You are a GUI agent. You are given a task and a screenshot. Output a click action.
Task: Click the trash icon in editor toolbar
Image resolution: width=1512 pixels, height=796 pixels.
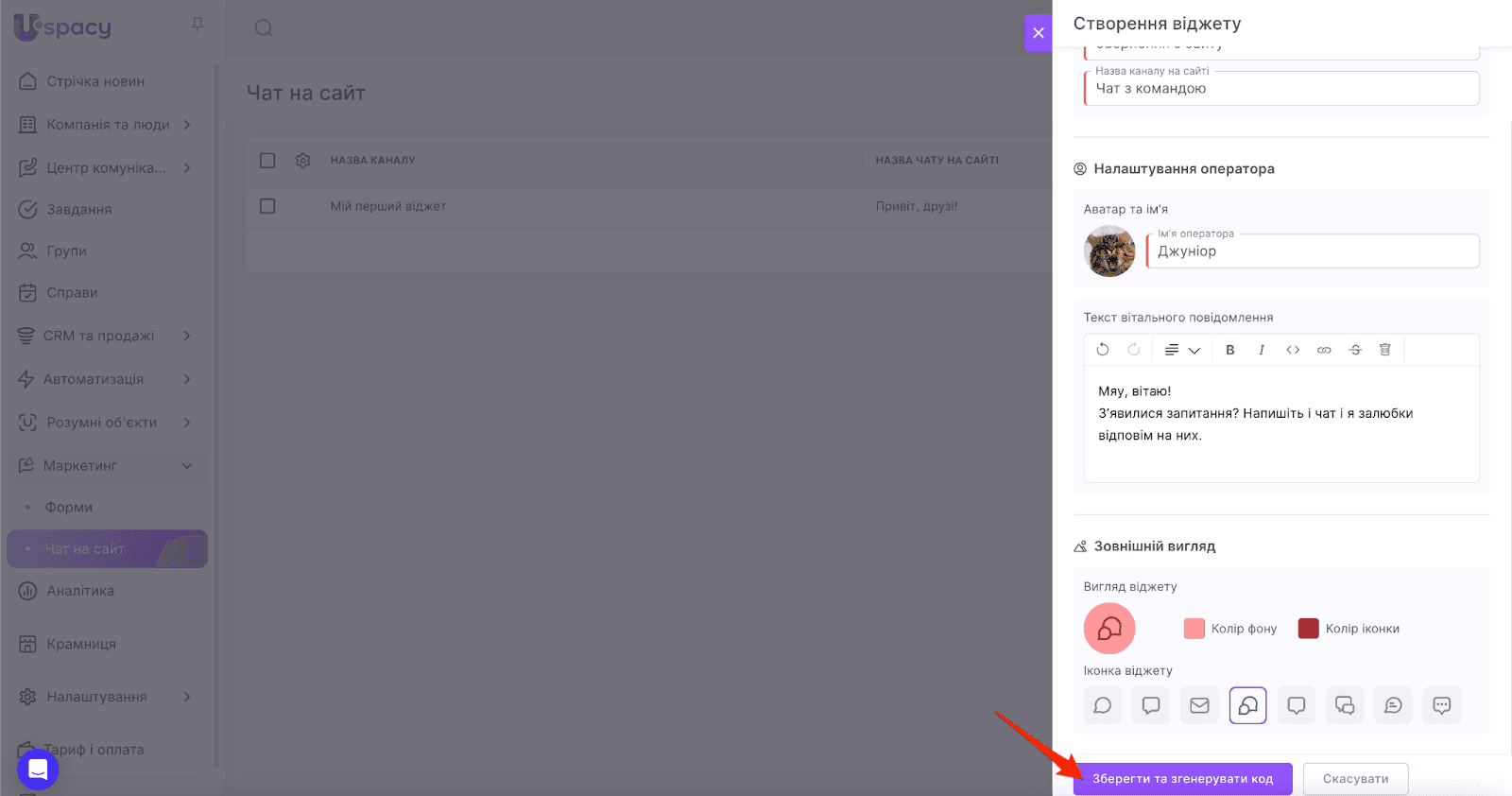[1385, 350]
